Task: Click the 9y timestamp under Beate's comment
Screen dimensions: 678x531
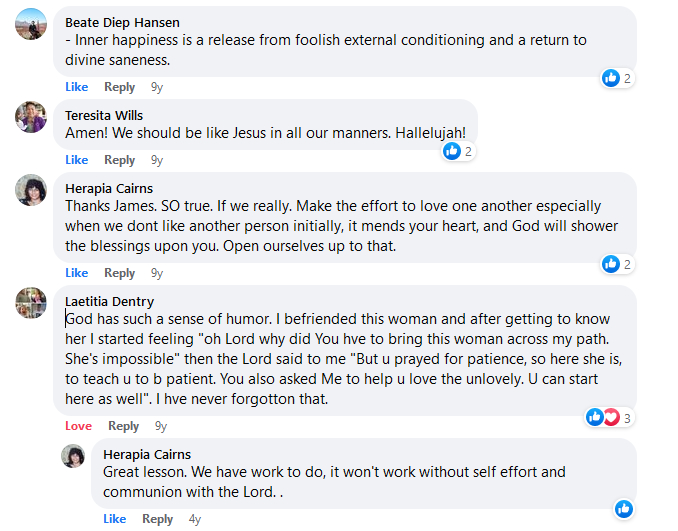Action: (x=156, y=87)
